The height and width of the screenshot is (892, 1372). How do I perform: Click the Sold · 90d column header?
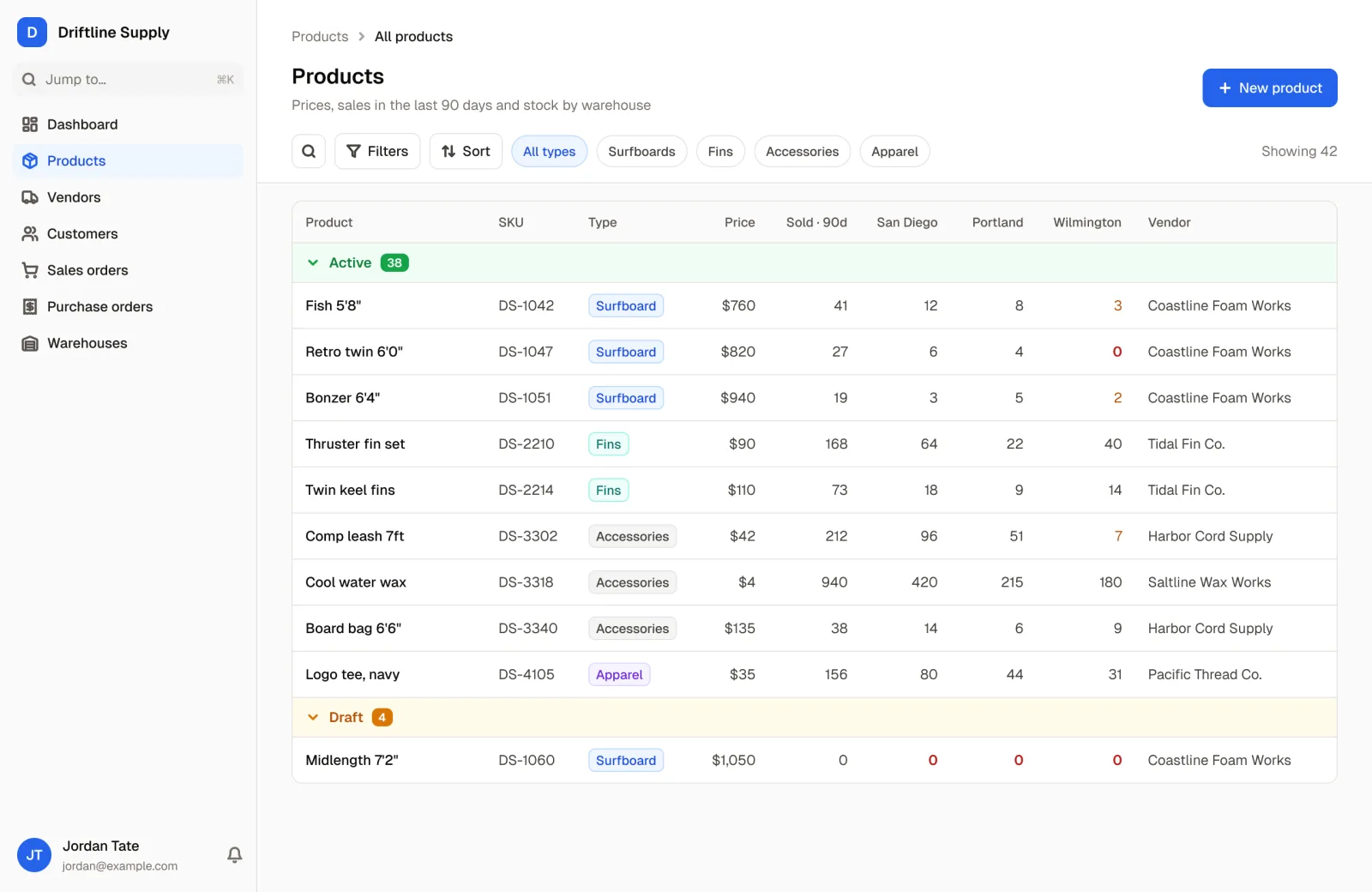pos(816,222)
